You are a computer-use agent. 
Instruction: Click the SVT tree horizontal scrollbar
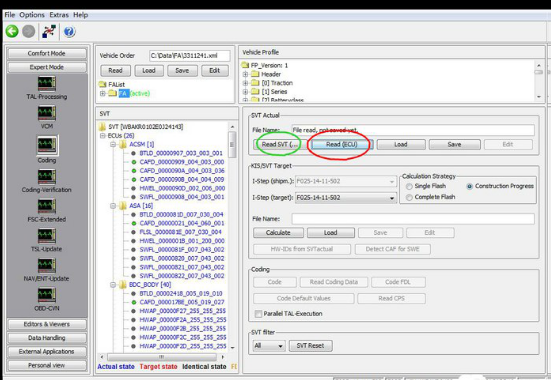(162, 357)
